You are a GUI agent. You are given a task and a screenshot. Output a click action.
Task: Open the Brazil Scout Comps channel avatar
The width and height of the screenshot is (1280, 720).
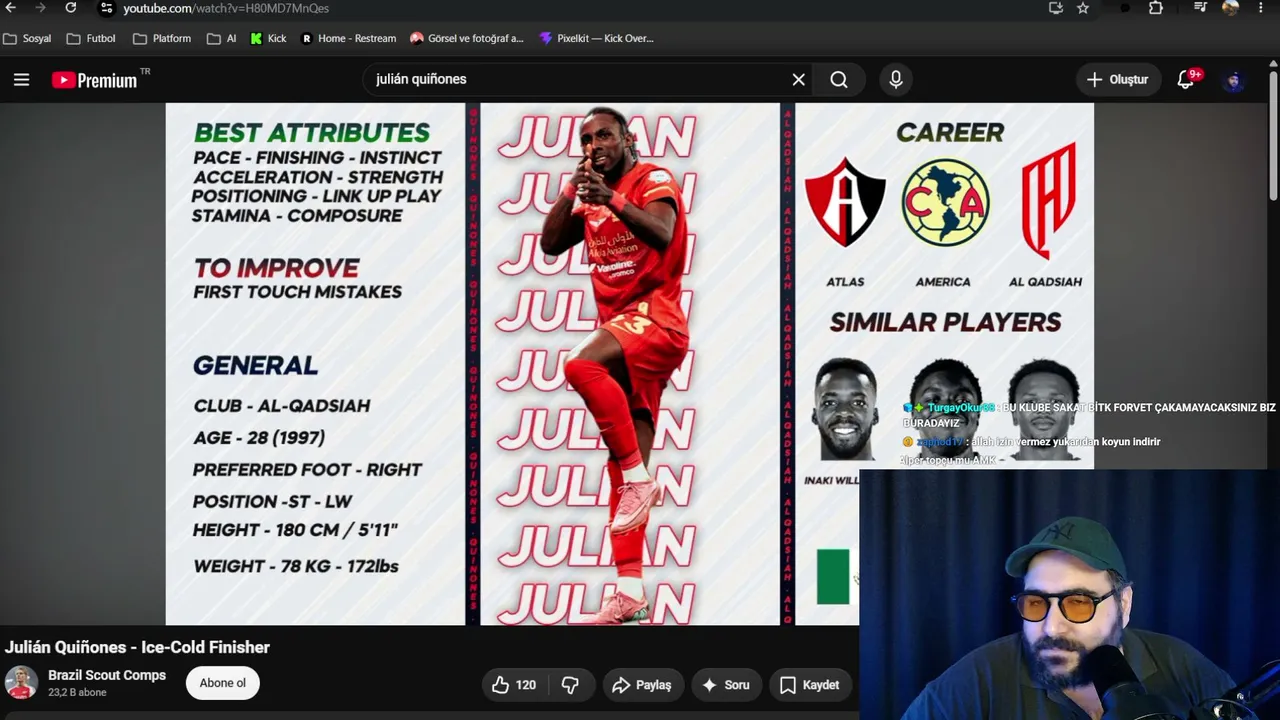coord(21,684)
